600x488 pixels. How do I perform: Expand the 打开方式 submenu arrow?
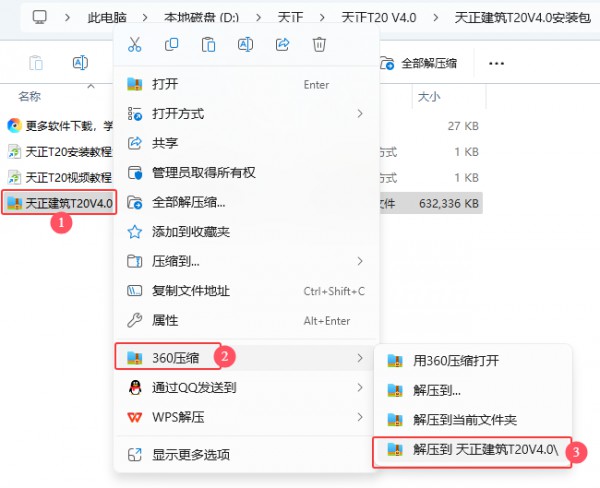click(359, 114)
